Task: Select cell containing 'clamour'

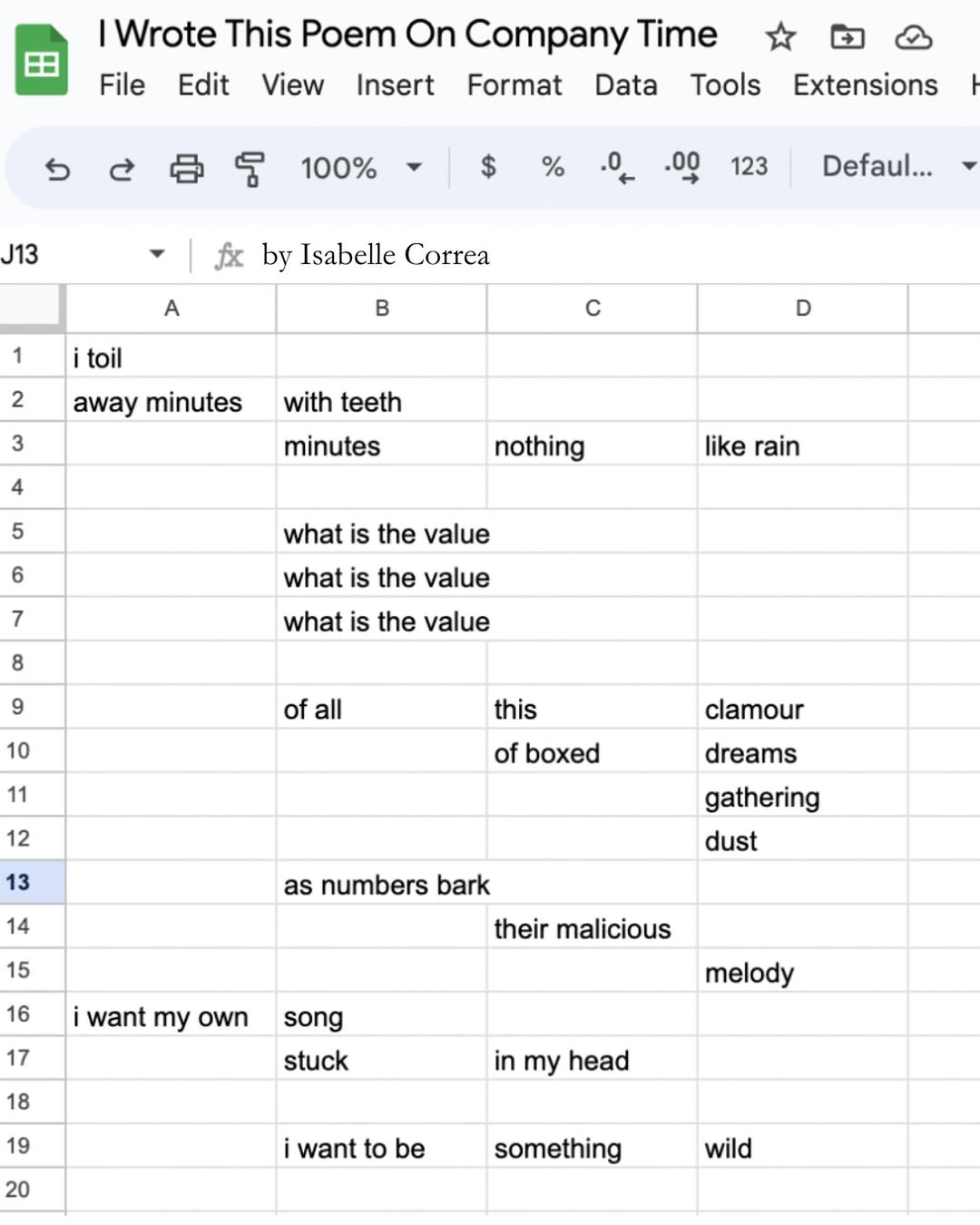Action: (803, 708)
